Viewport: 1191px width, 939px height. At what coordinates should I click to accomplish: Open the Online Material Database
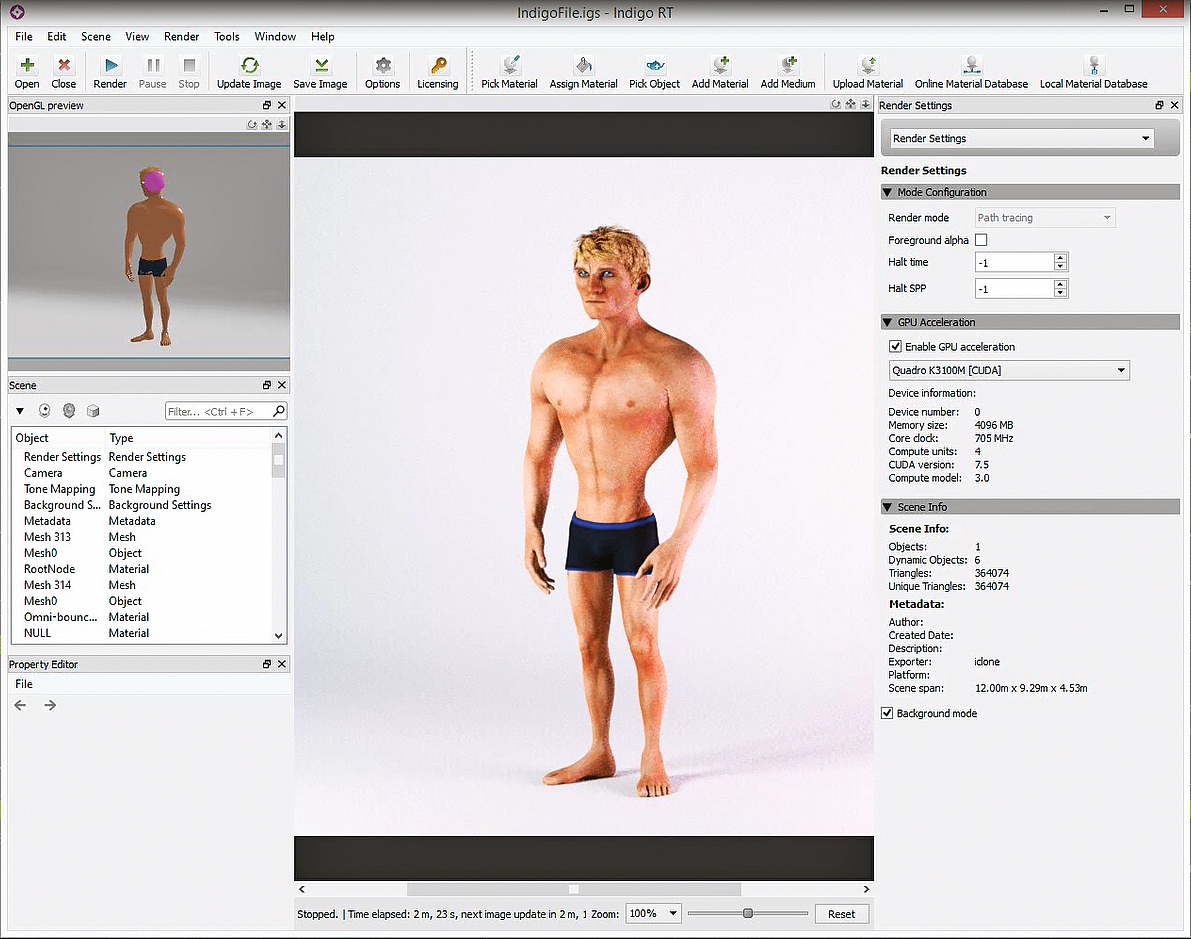click(971, 72)
